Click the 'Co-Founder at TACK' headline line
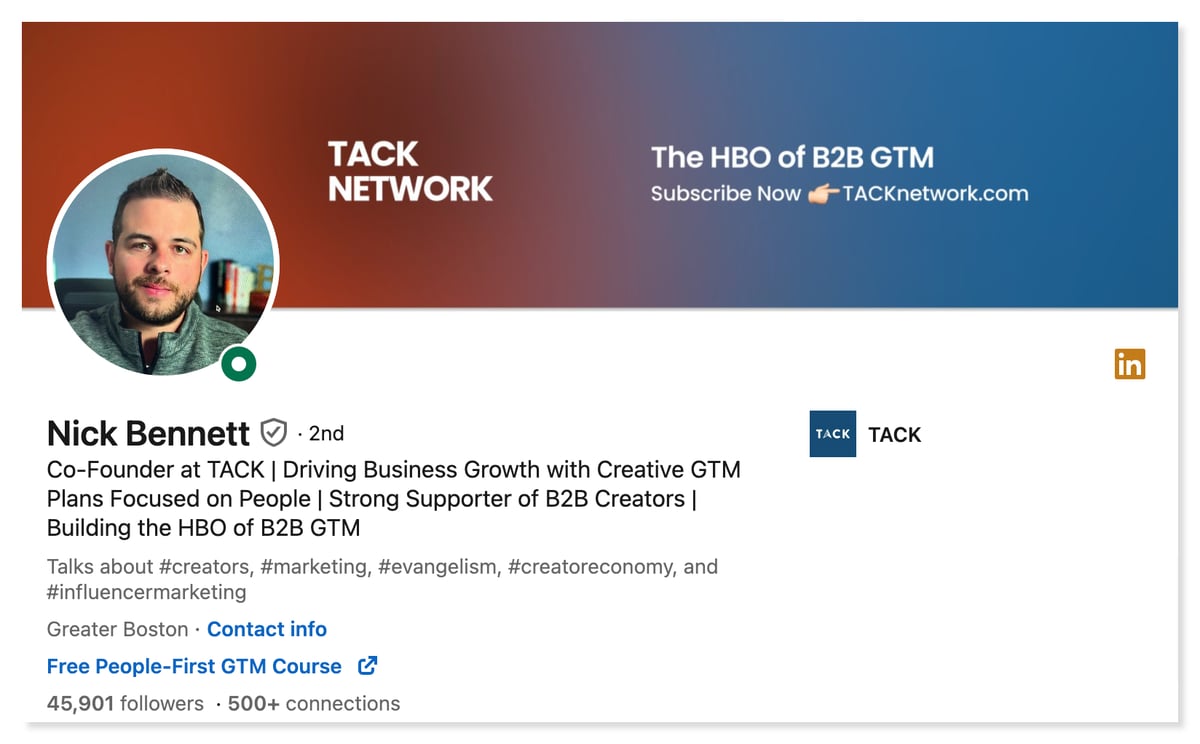The image size is (1200, 744). point(394,469)
